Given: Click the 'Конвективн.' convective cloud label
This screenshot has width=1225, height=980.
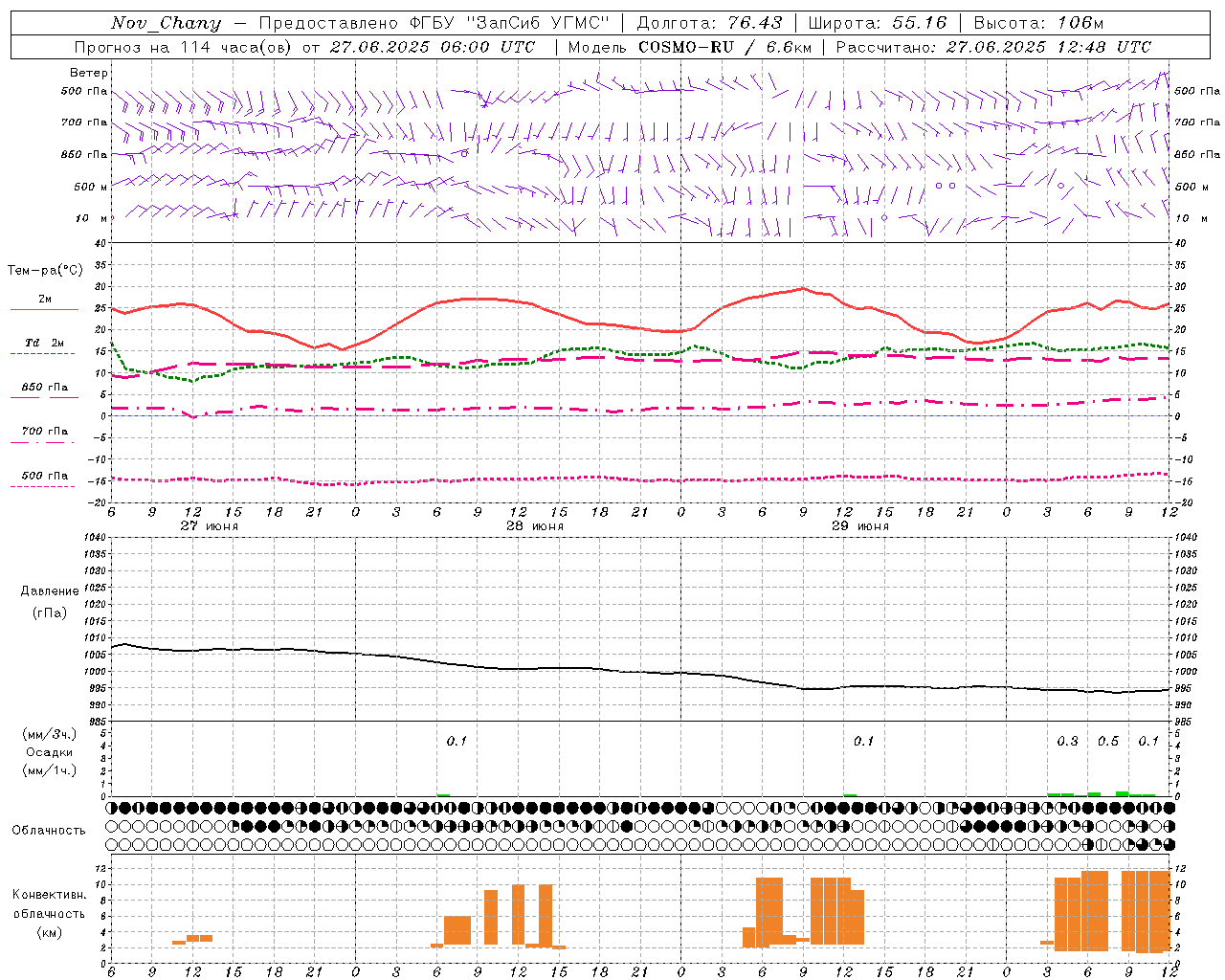Looking at the screenshot, I should pos(49,895).
